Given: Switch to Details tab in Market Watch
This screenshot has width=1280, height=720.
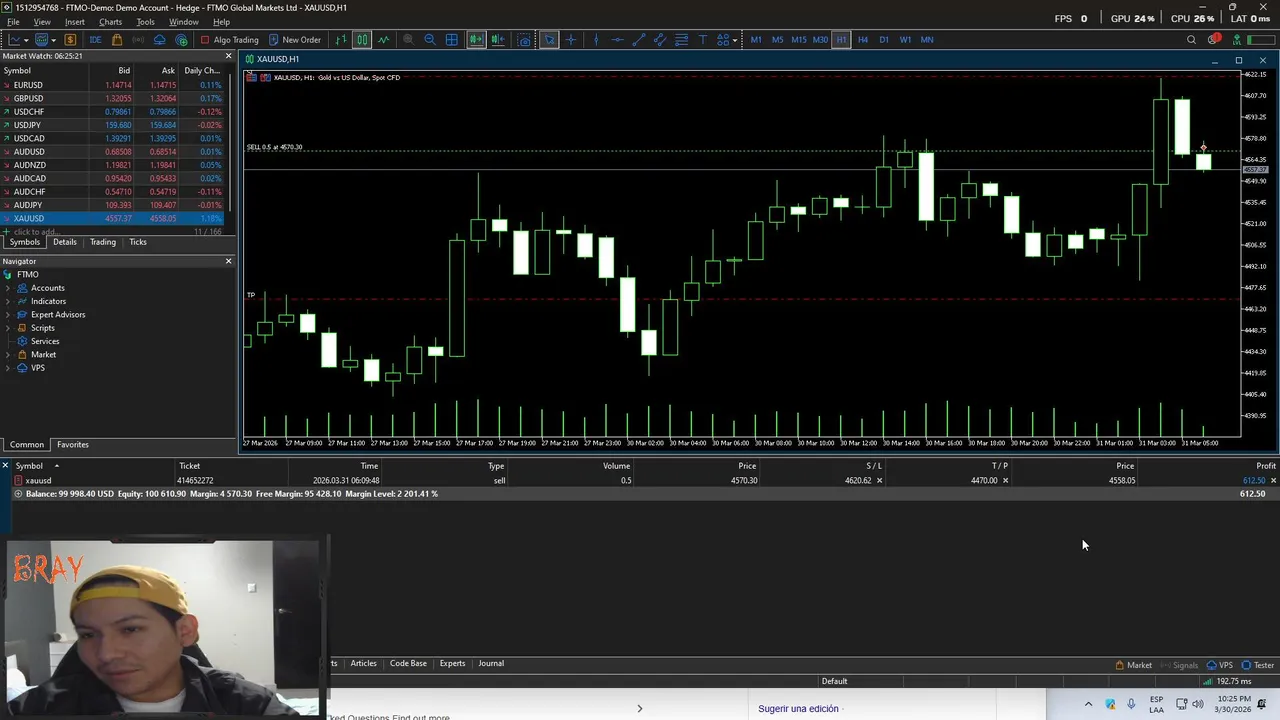Looking at the screenshot, I should coord(65,242).
